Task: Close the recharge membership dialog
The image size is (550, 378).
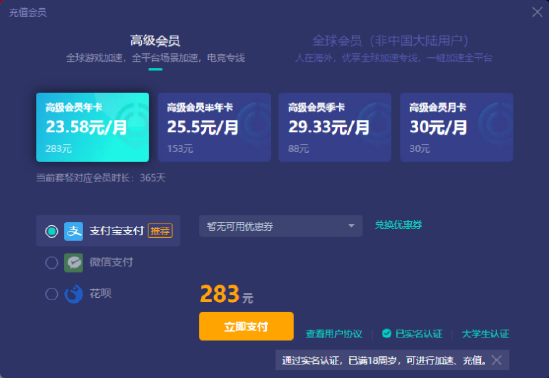Action: click(537, 12)
